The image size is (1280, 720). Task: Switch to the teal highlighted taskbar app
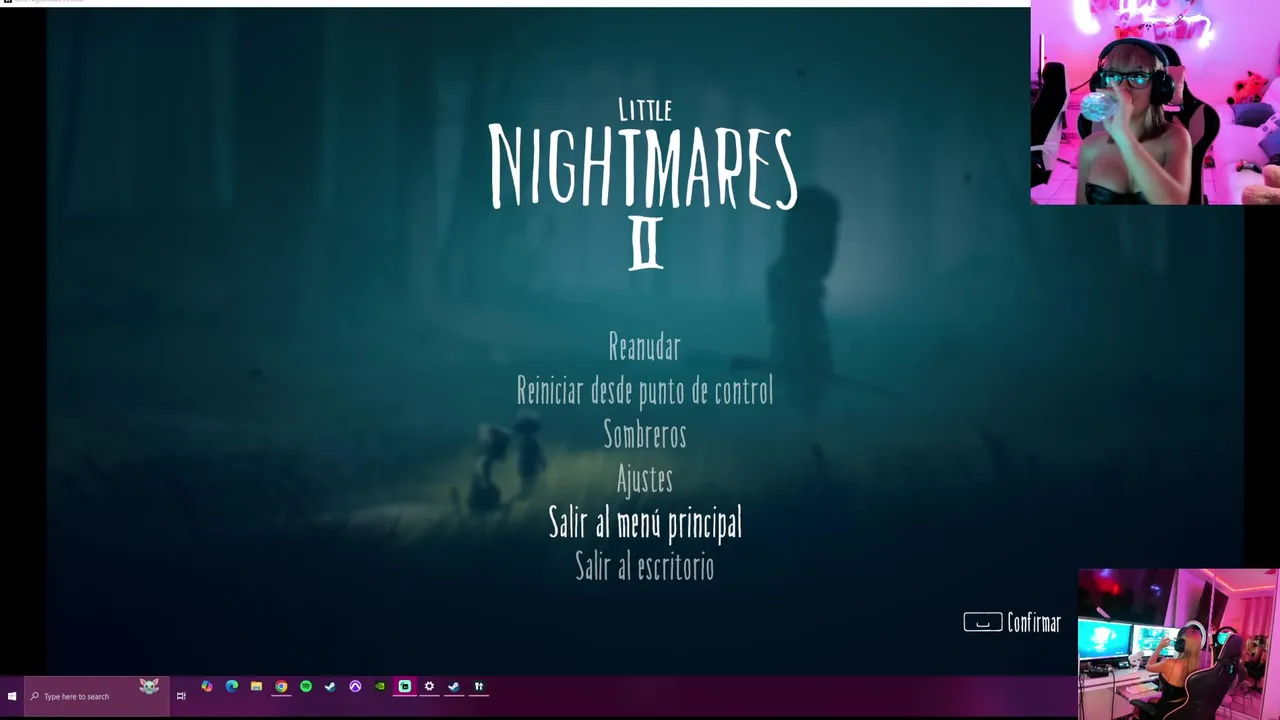[x=405, y=687]
